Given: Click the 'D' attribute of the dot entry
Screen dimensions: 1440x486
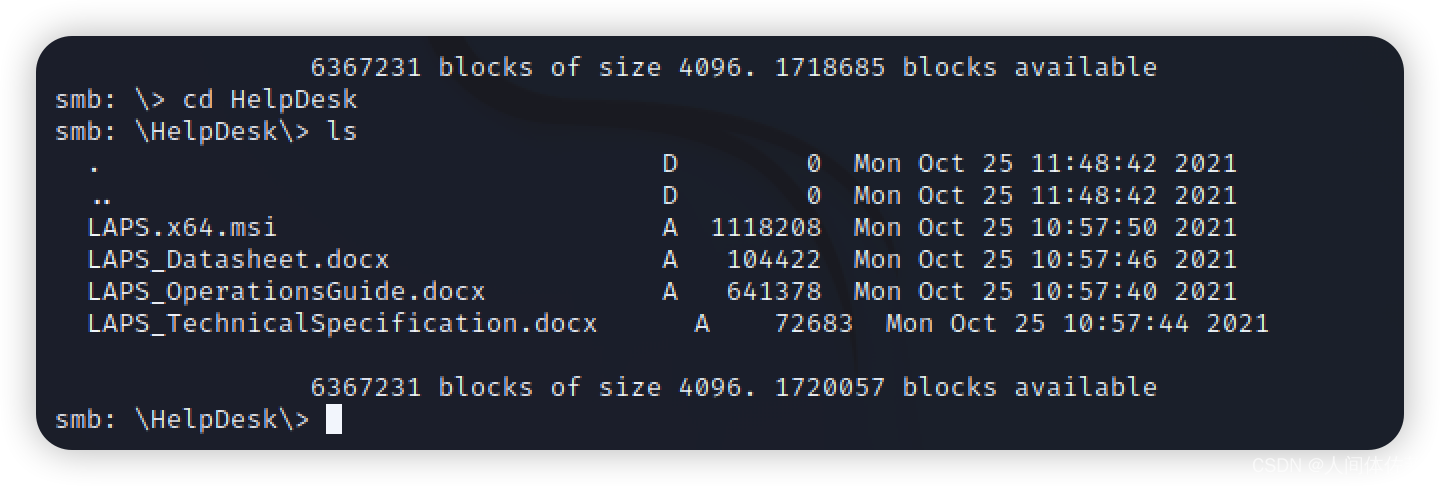Looking at the screenshot, I should pos(670,163).
